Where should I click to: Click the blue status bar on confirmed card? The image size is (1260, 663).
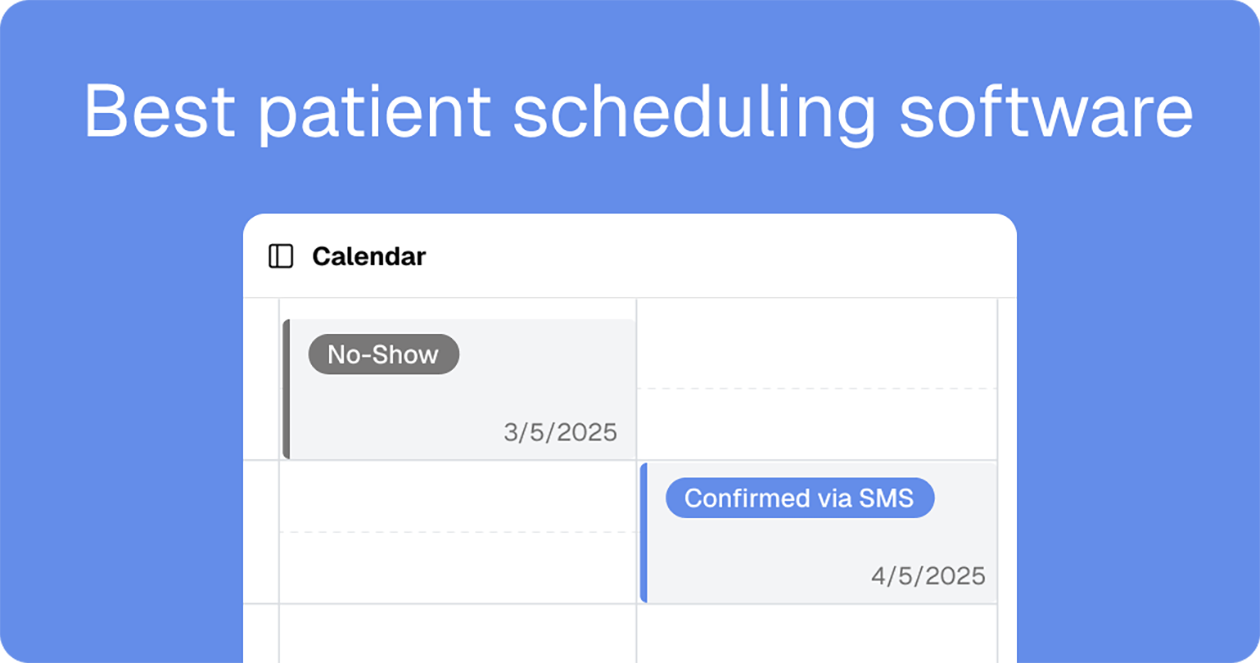(x=643, y=533)
